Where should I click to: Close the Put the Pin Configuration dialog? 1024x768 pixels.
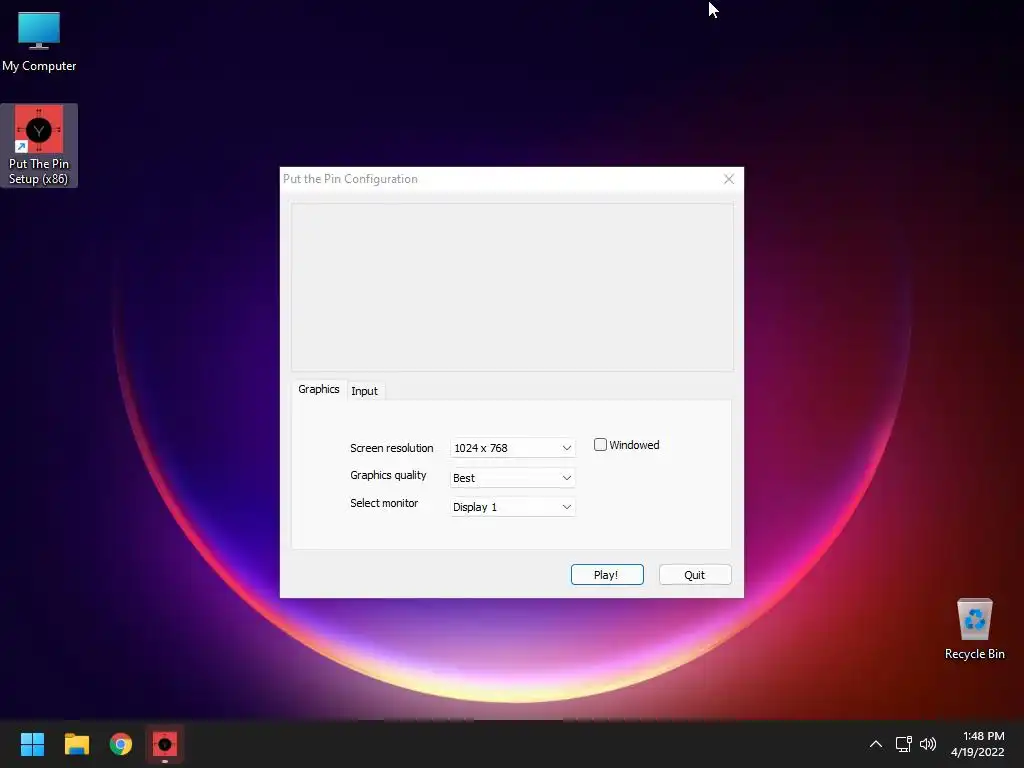point(729,179)
